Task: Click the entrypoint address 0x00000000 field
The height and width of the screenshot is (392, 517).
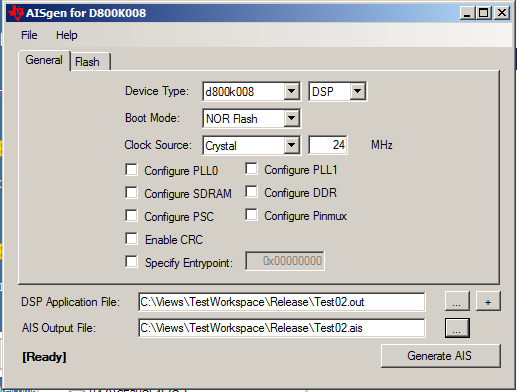Action: click(285, 261)
